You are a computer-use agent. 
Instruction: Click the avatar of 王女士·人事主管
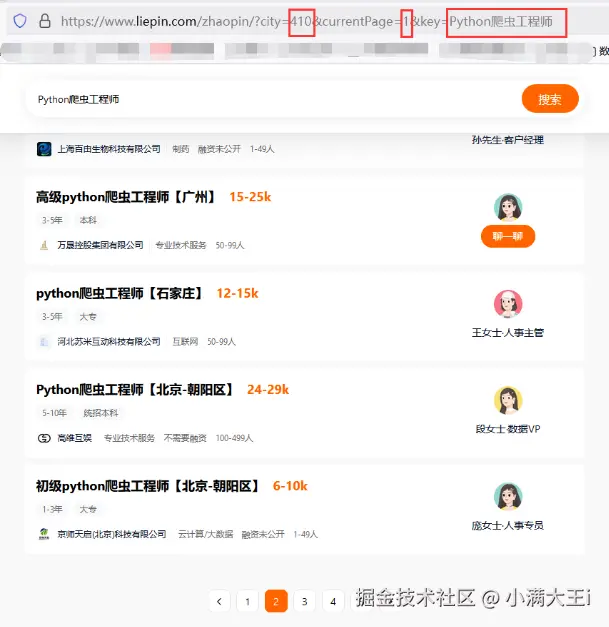508,304
